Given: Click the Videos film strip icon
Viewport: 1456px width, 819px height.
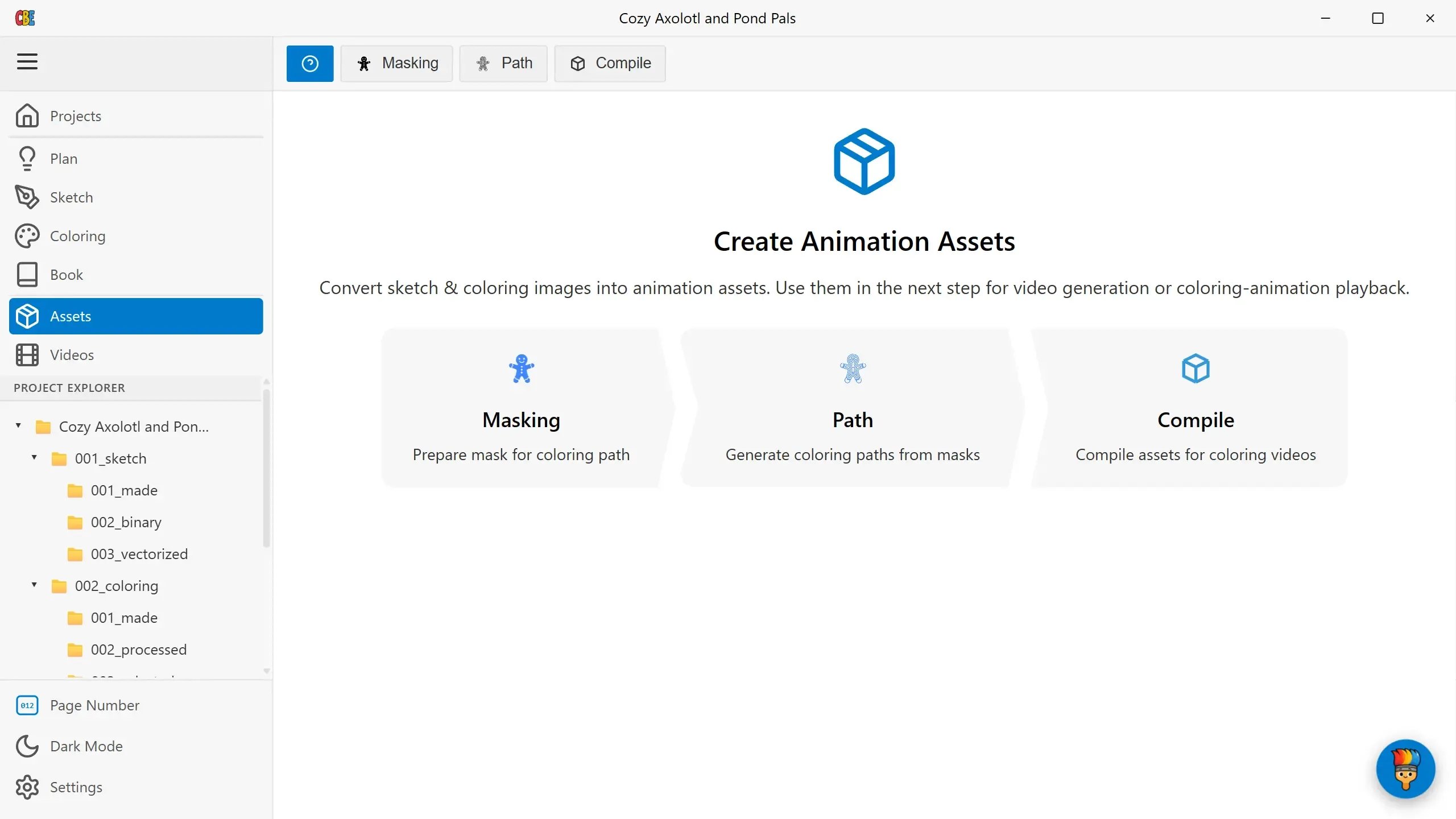Looking at the screenshot, I should pyautogui.click(x=27, y=355).
